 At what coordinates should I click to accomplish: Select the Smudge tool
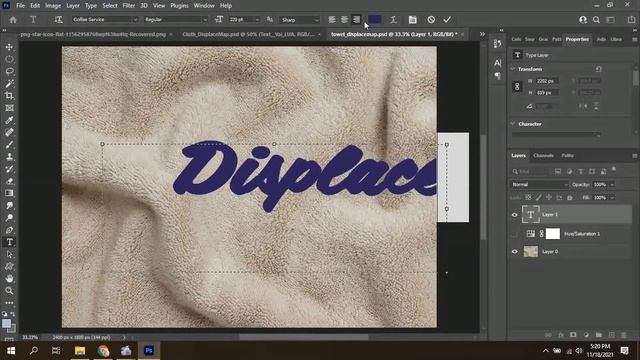pos(9,205)
